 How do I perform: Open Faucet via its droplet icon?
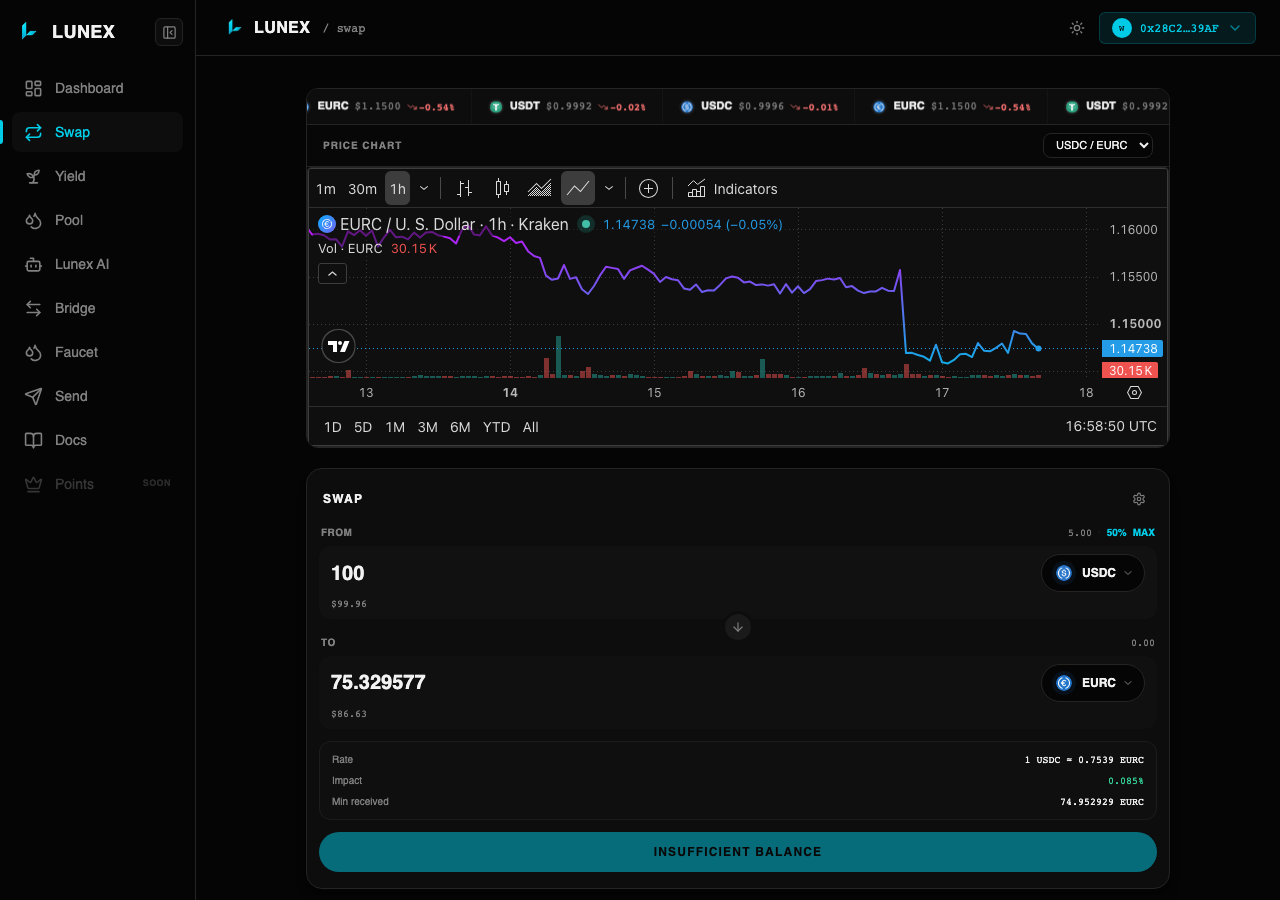34,352
